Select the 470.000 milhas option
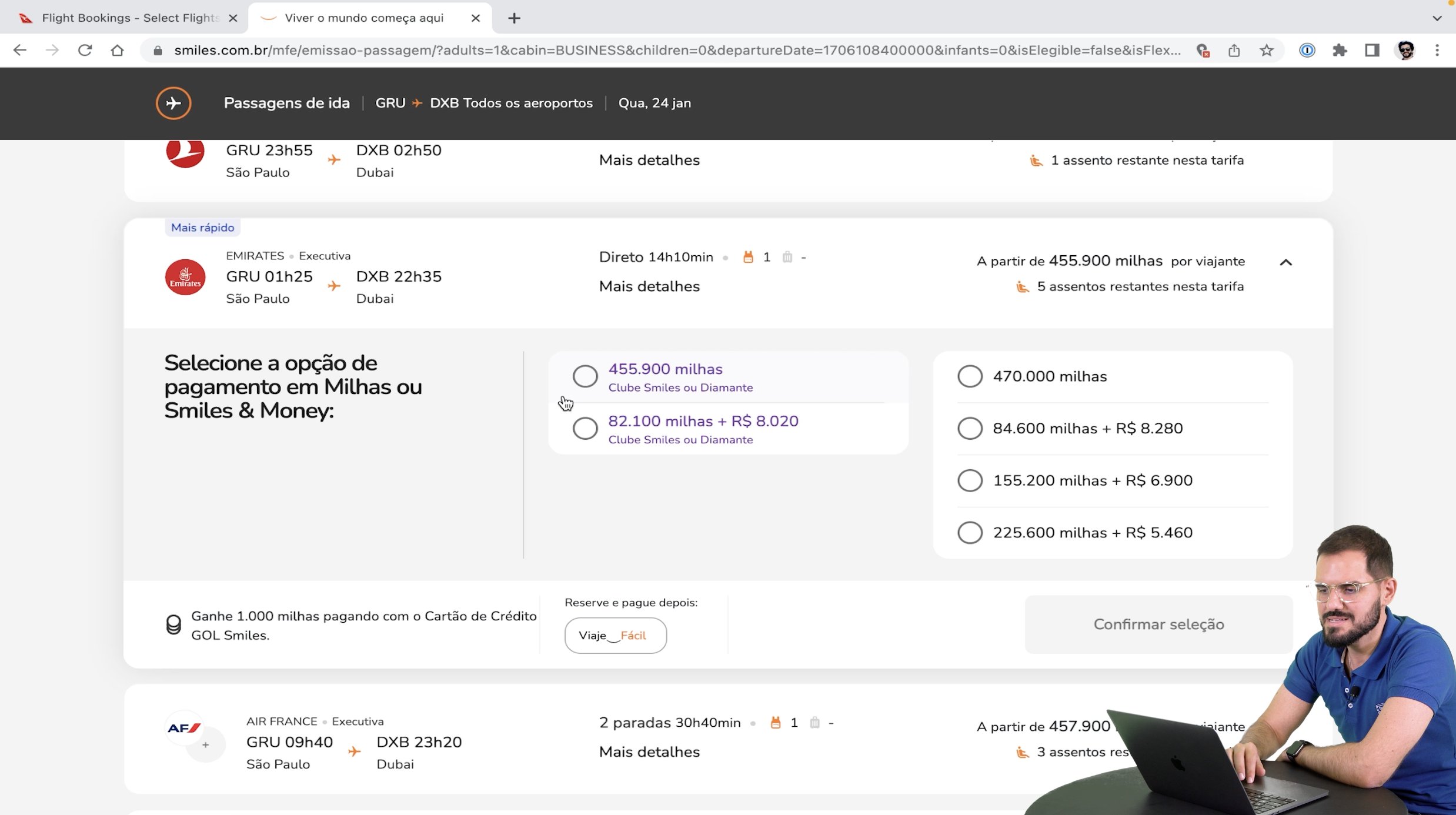The image size is (1456, 815). [x=970, y=376]
